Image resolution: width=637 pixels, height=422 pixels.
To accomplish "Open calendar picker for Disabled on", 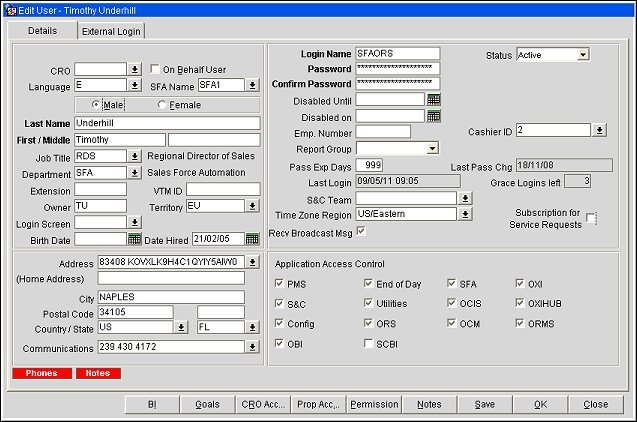I will 434,116.
